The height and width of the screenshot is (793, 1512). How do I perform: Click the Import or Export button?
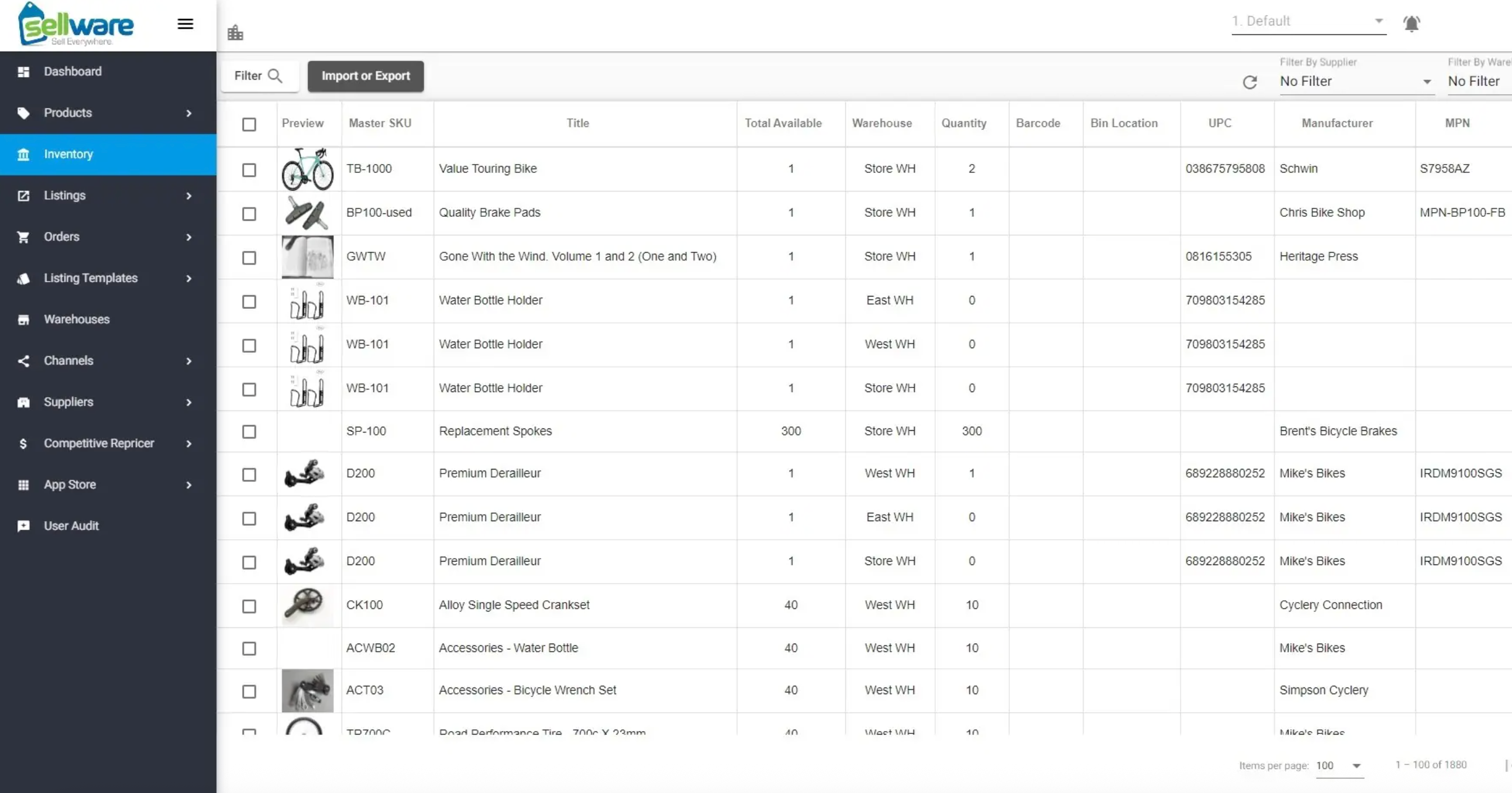(366, 76)
